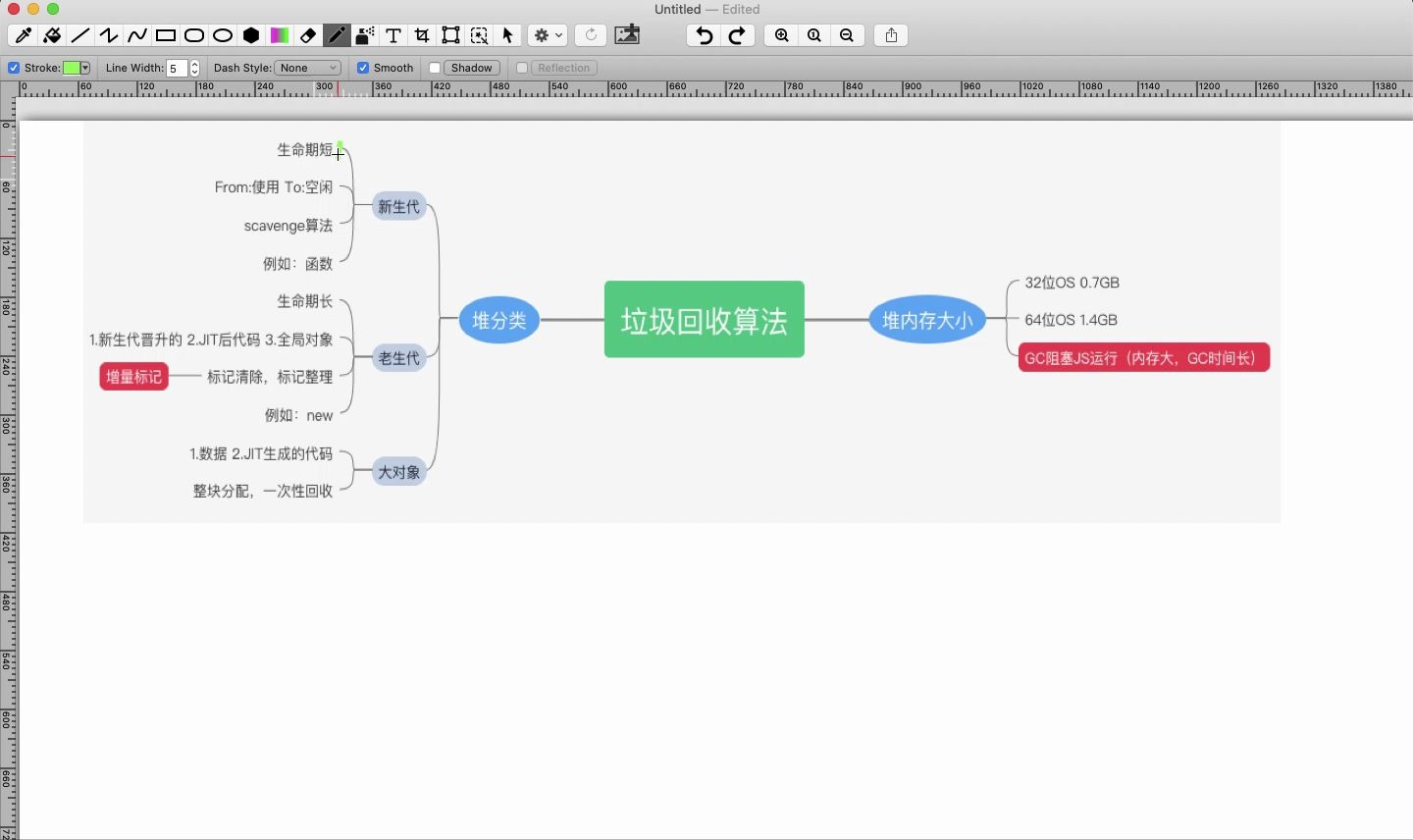Click the 32位OS 0.7GB text
1413x840 pixels.
(x=1073, y=283)
